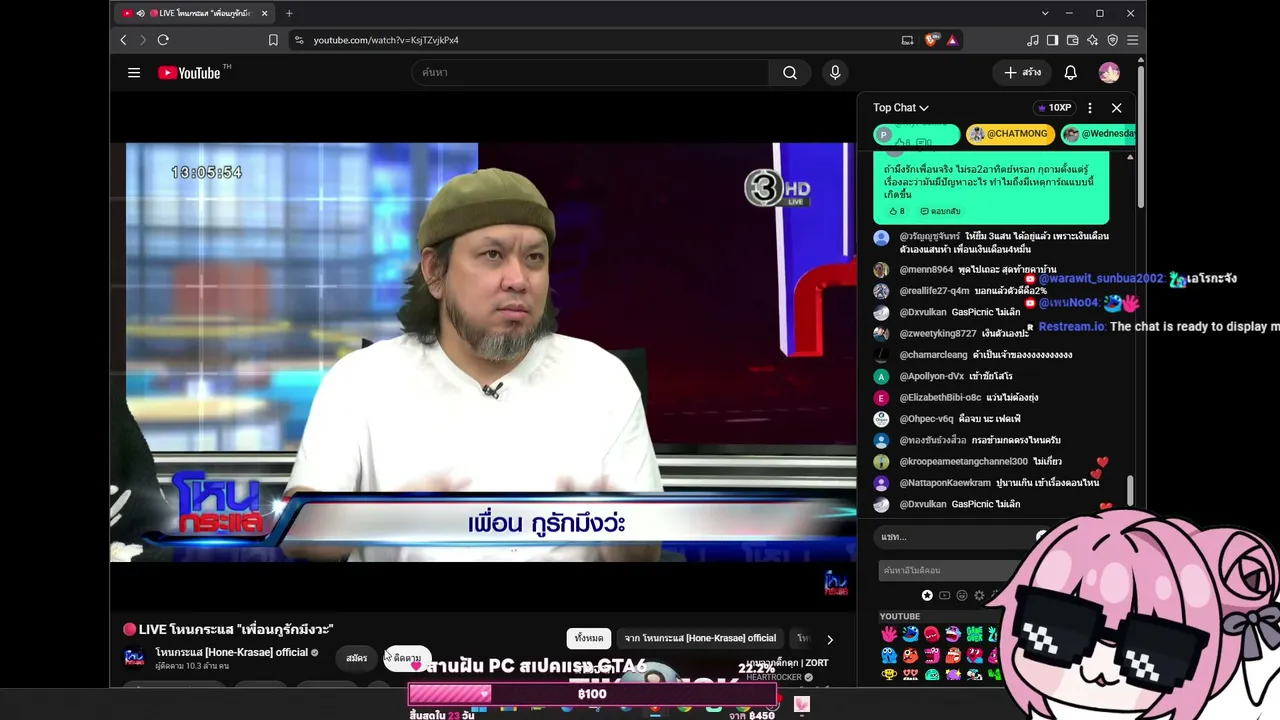Click the address bar URL
The height and width of the screenshot is (720, 1280).
point(386,40)
